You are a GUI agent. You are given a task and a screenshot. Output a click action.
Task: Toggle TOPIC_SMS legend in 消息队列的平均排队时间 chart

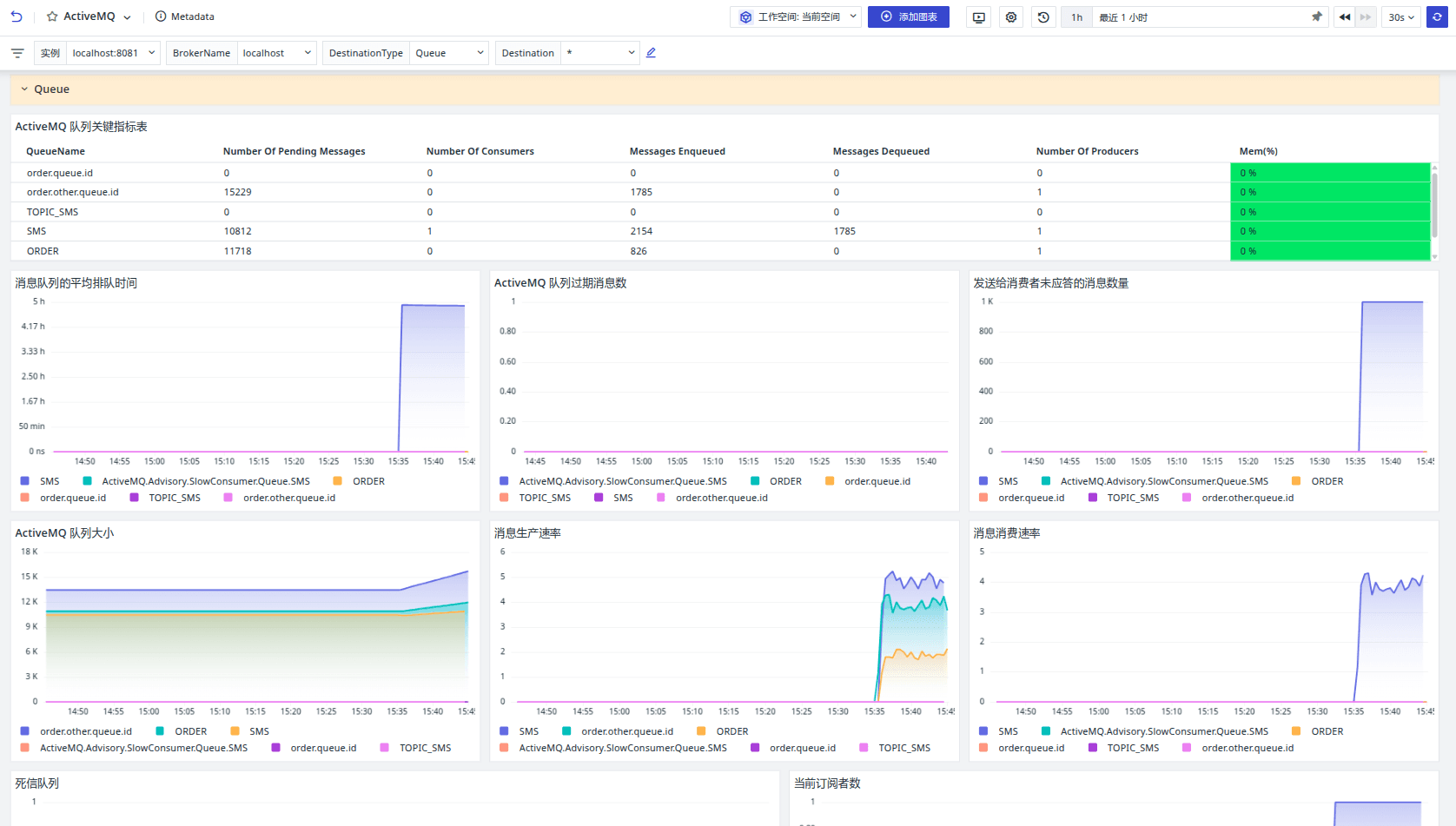pyautogui.click(x=175, y=498)
